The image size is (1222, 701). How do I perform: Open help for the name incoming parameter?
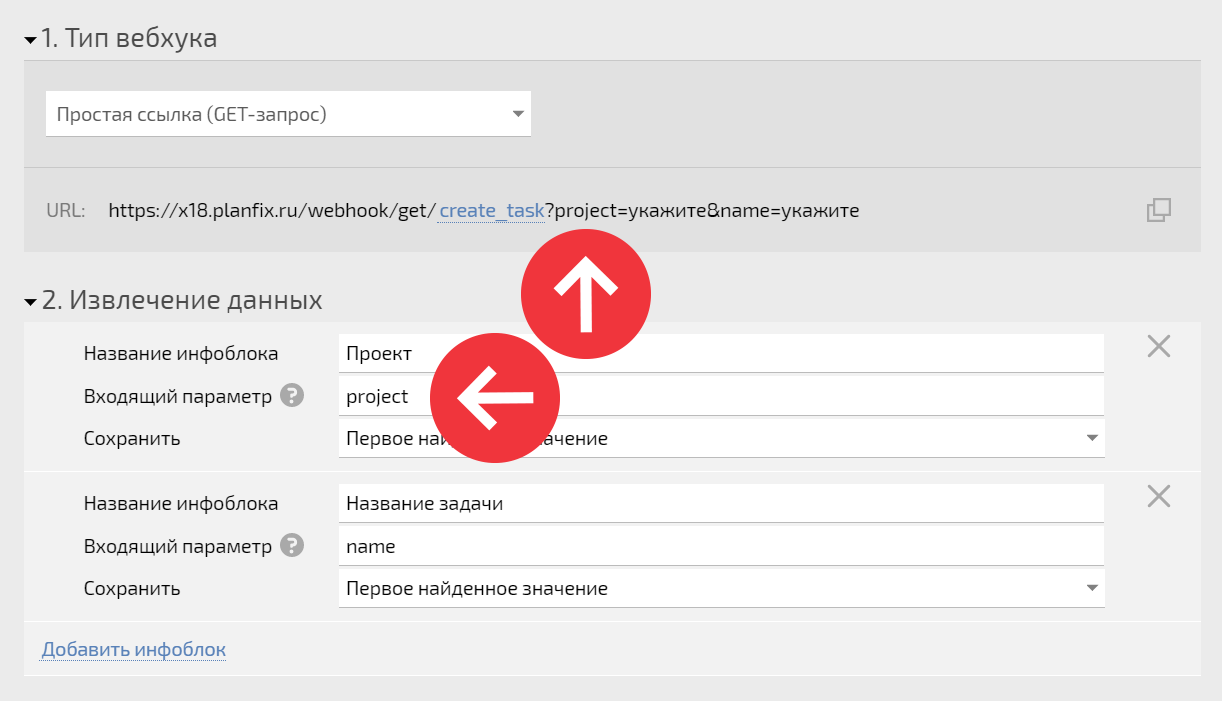[x=292, y=546]
